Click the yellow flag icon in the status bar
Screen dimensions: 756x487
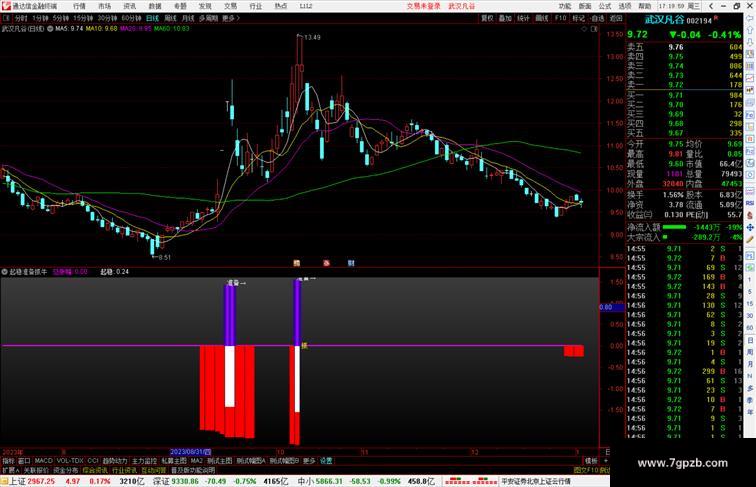pyautogui.click(x=4, y=481)
